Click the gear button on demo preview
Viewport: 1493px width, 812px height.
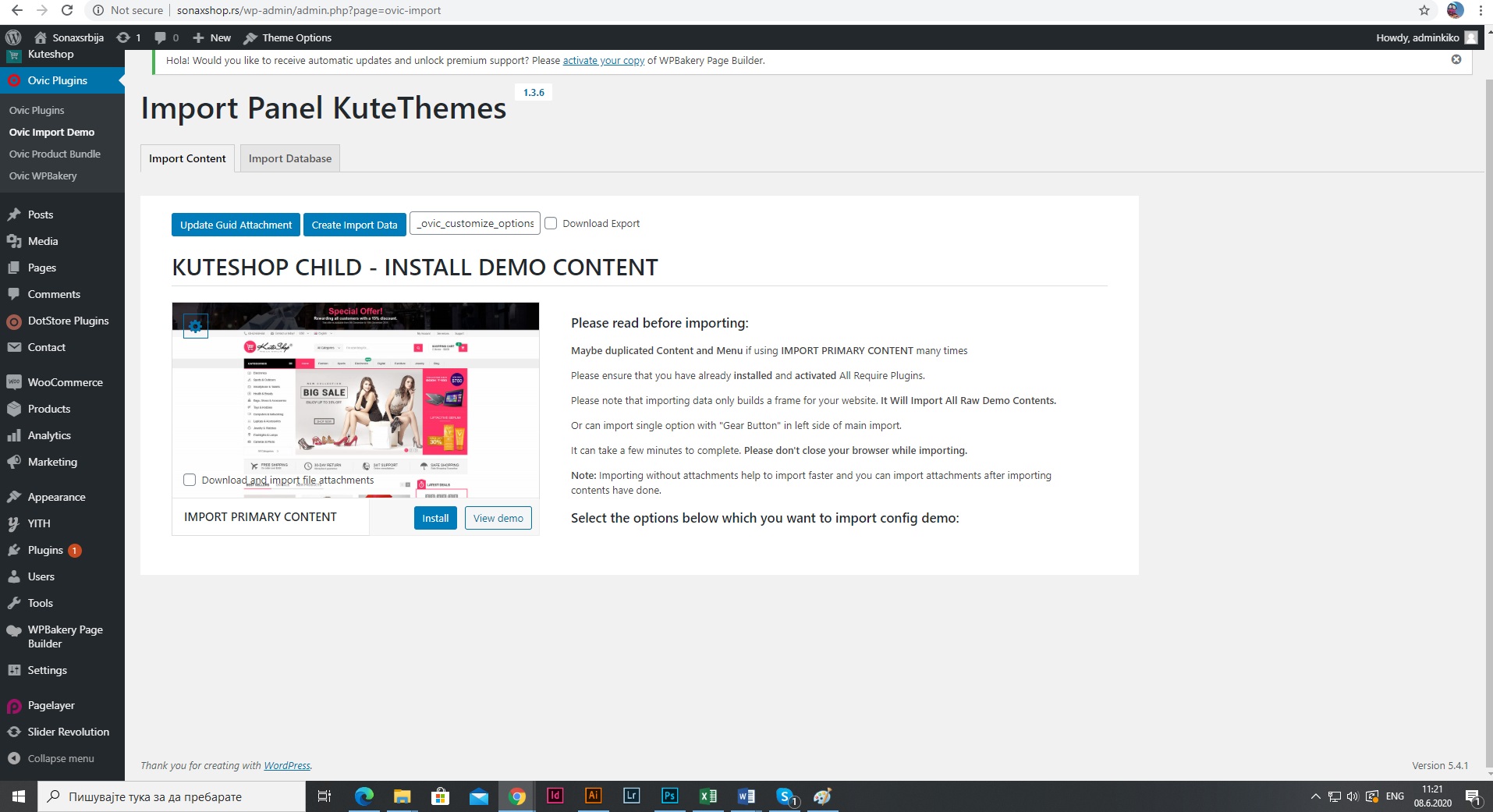point(196,326)
